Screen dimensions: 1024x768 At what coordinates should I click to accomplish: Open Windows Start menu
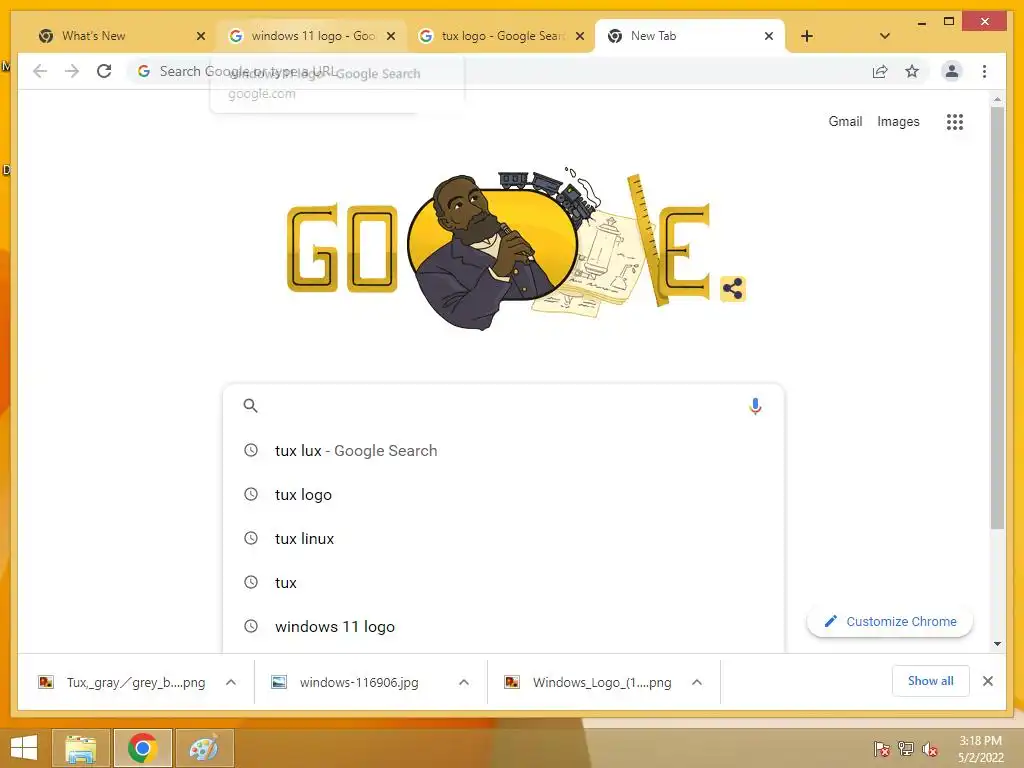point(24,748)
